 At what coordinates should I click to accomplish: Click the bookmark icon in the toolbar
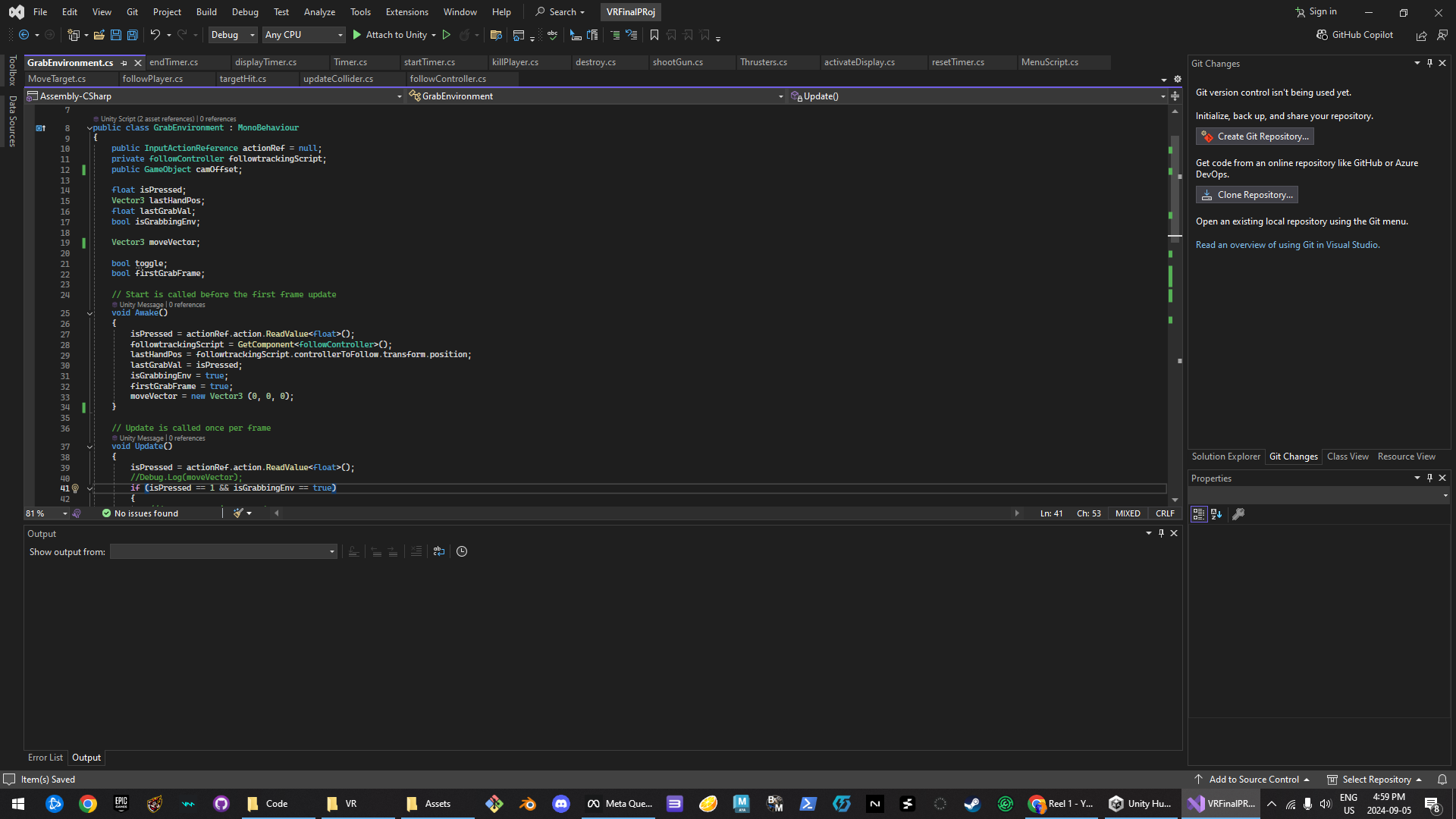coord(654,35)
